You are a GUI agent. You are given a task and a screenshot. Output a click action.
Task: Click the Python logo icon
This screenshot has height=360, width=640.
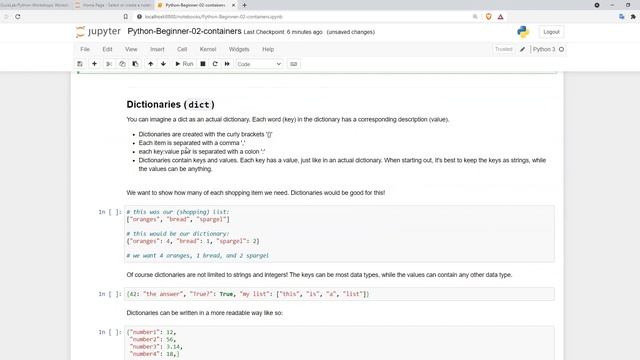(x=523, y=32)
